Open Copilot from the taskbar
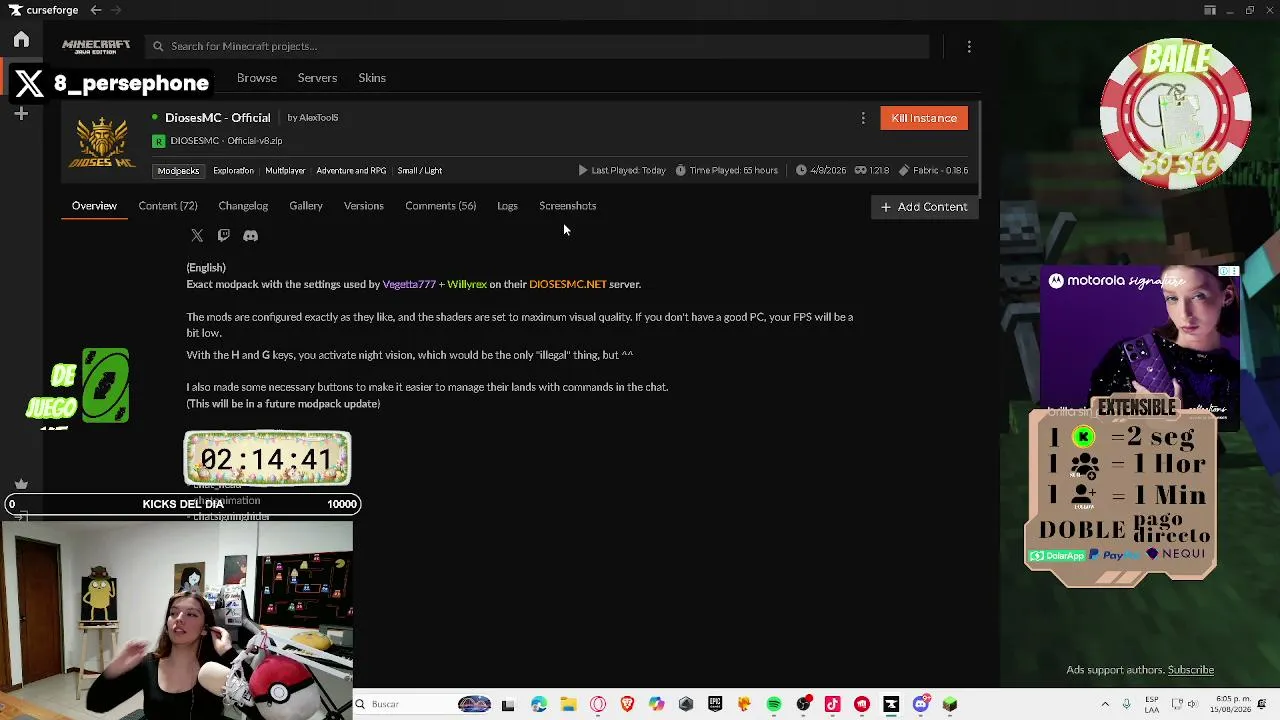This screenshot has width=1280, height=720. pyautogui.click(x=656, y=705)
